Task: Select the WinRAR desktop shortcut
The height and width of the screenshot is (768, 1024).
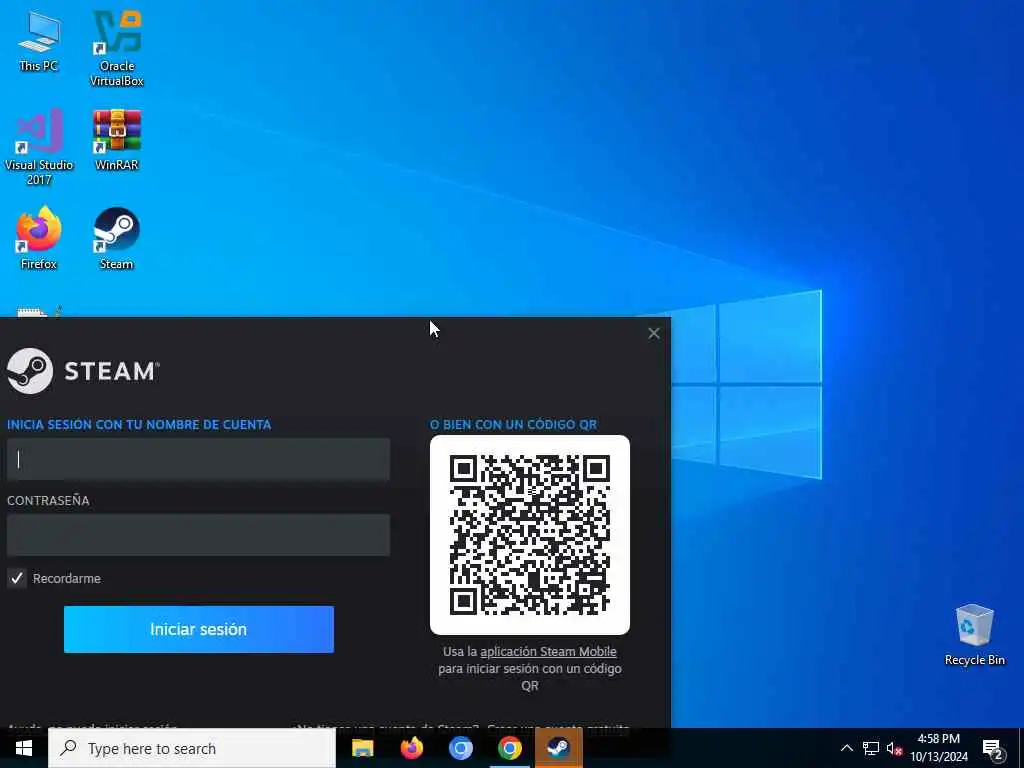Action: (x=117, y=140)
